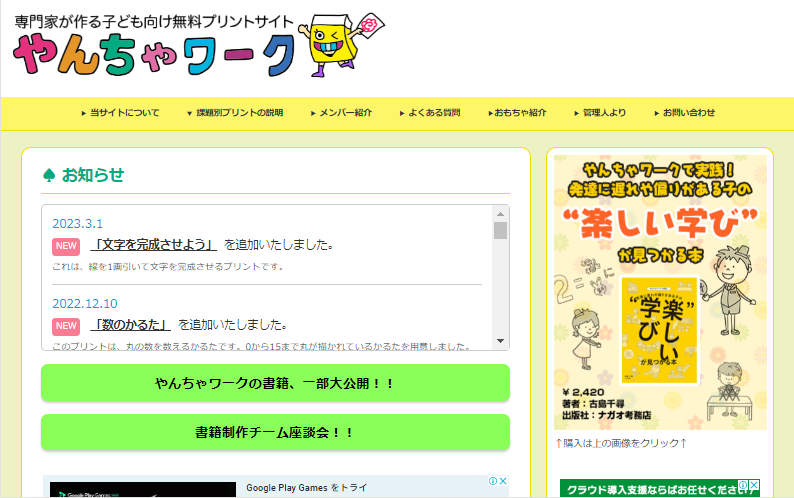794x498 pixels.
Task: Open 管理人より from navigation bar
Action: [x=600, y=112]
